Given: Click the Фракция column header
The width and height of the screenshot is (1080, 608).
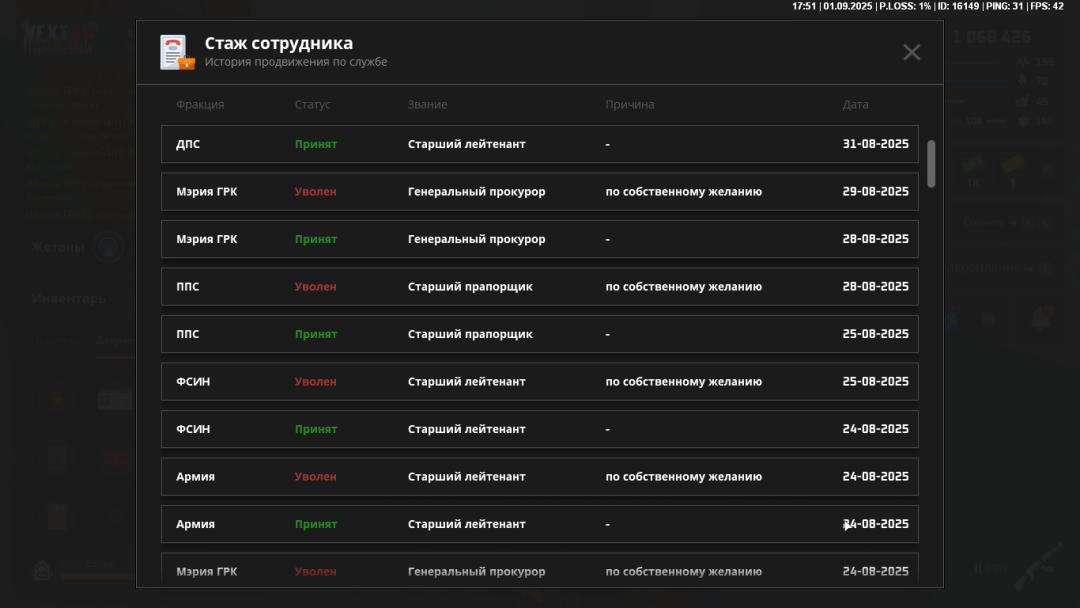Looking at the screenshot, I should (x=200, y=105).
